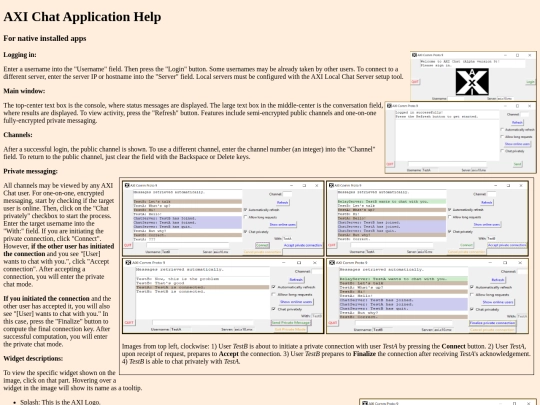Click Refresh in the Send Private Message window
Screen dimensions: 540x405
(296, 280)
